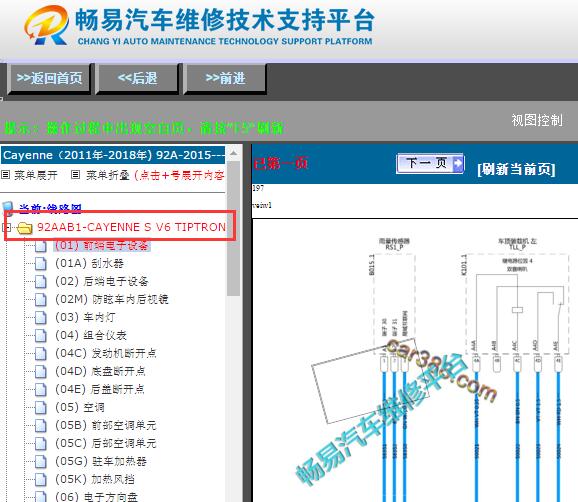Click page icon beside (01) 前端电子设备
Screen dimensions: 578x502
[41, 246]
